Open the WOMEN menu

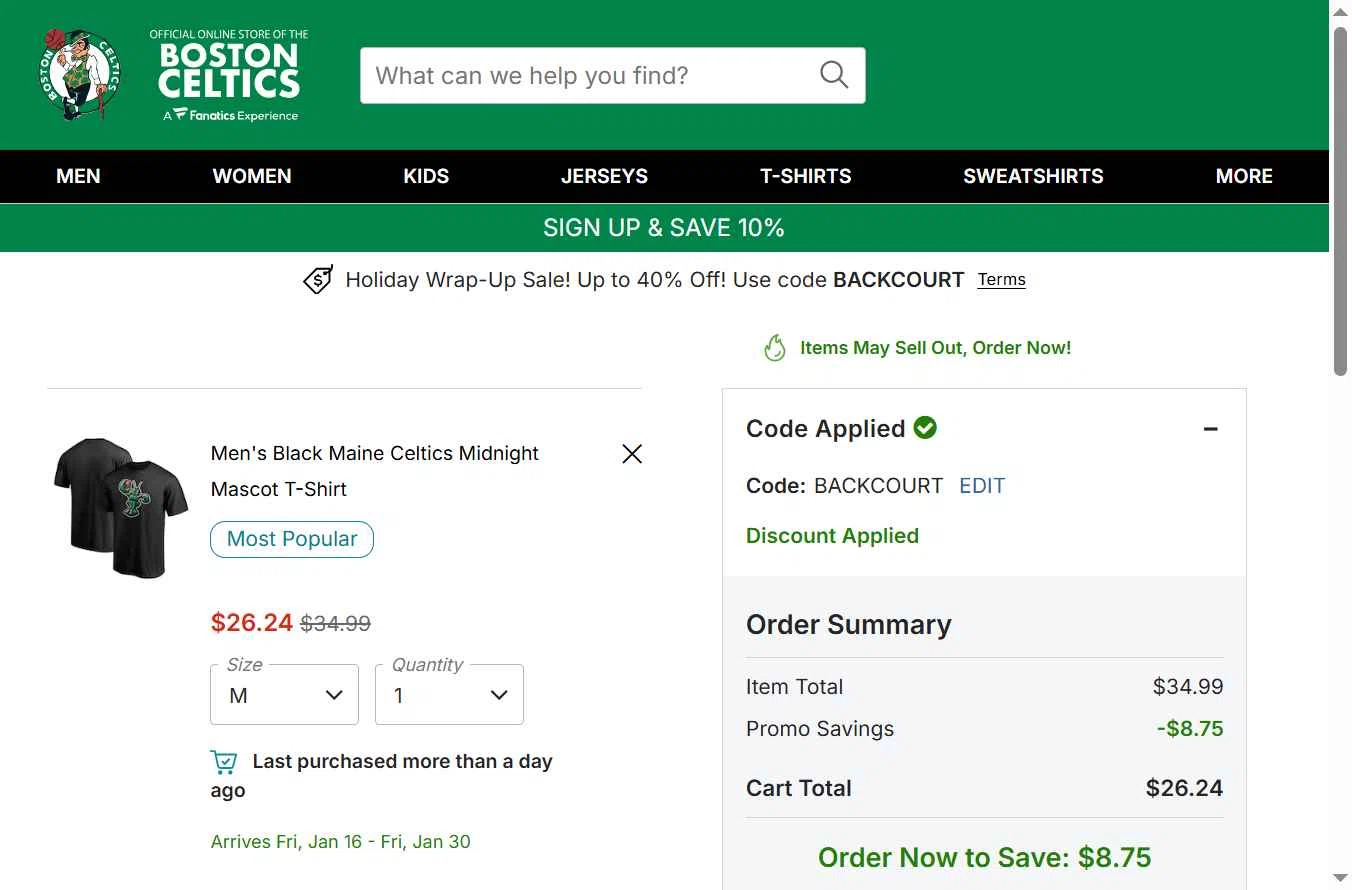point(252,176)
